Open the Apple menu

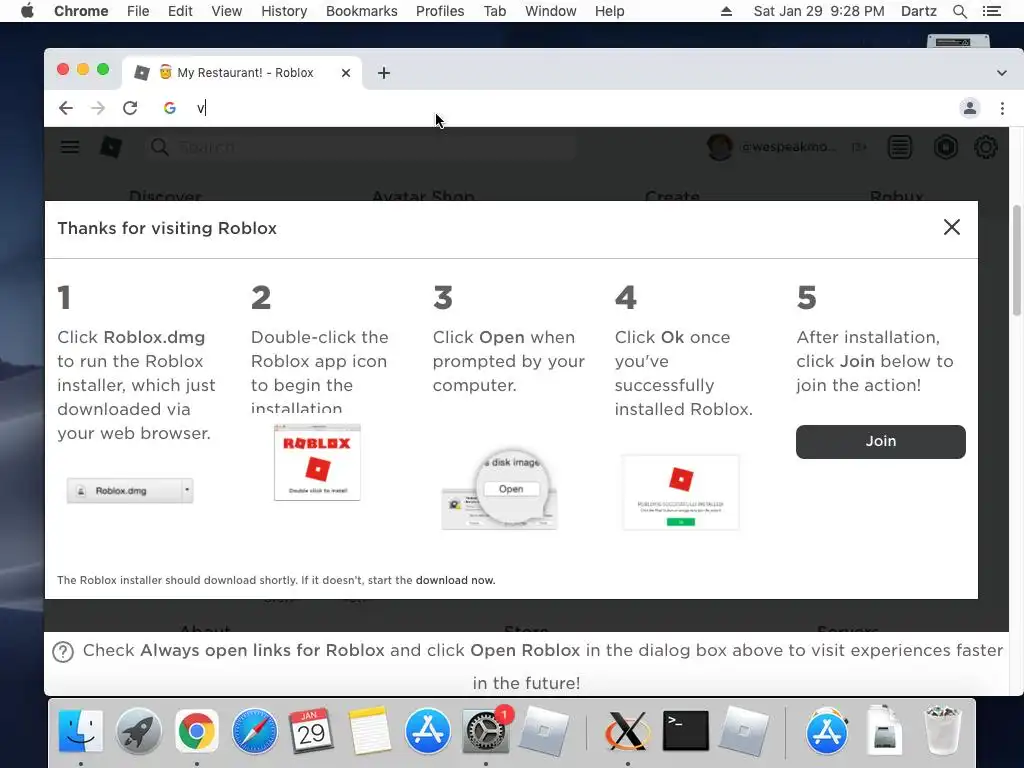27,11
